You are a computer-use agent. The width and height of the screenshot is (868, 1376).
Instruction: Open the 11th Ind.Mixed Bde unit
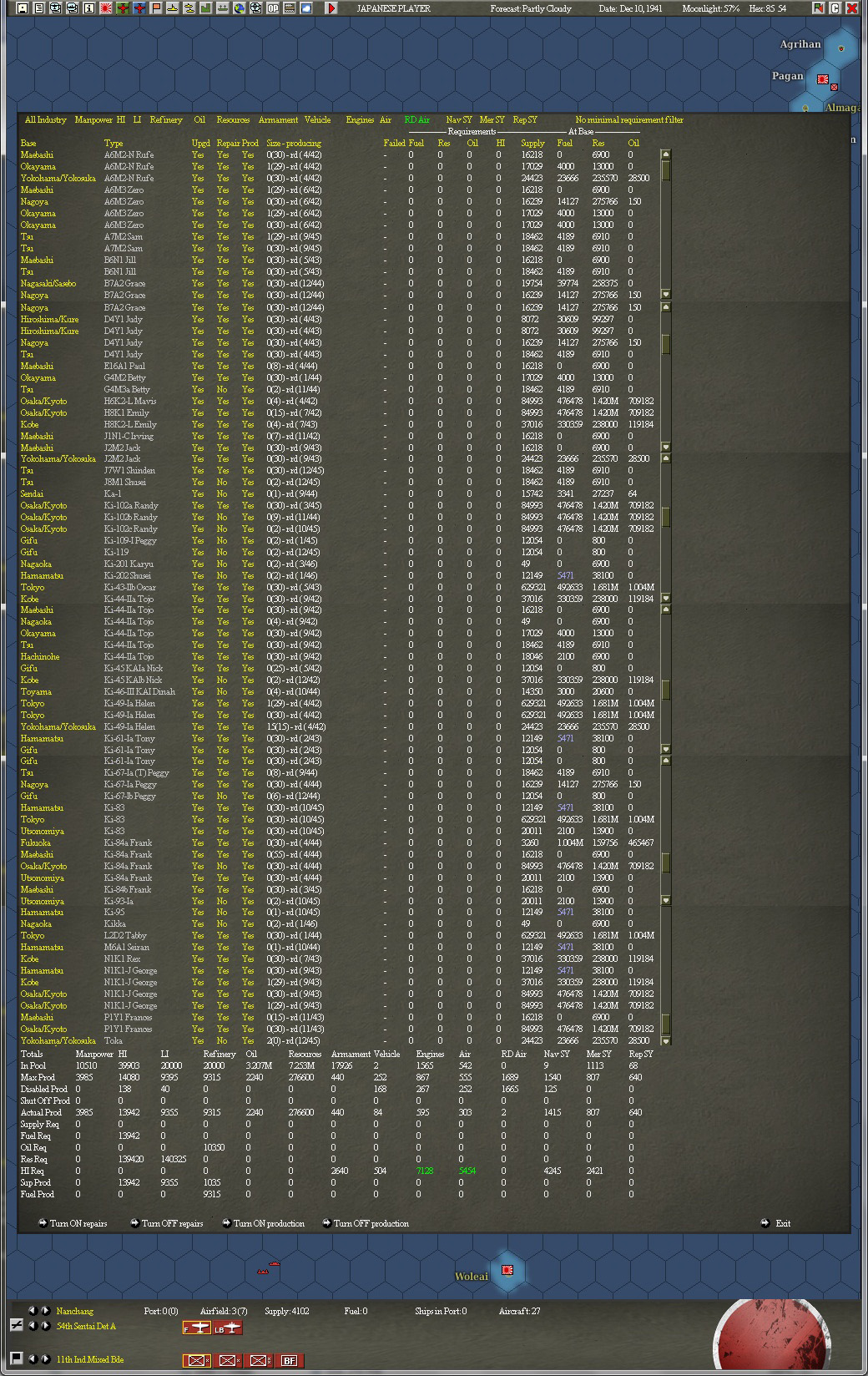[90, 1359]
